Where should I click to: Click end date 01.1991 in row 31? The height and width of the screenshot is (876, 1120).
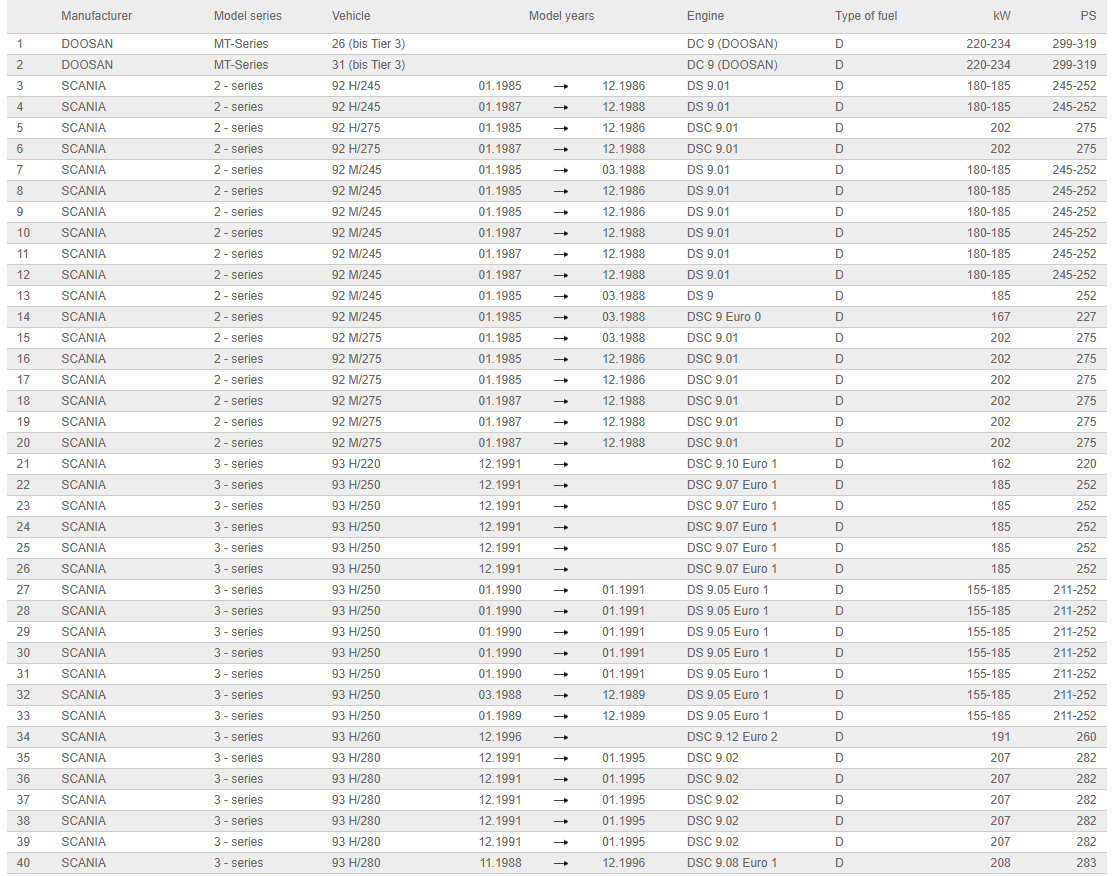(x=624, y=674)
